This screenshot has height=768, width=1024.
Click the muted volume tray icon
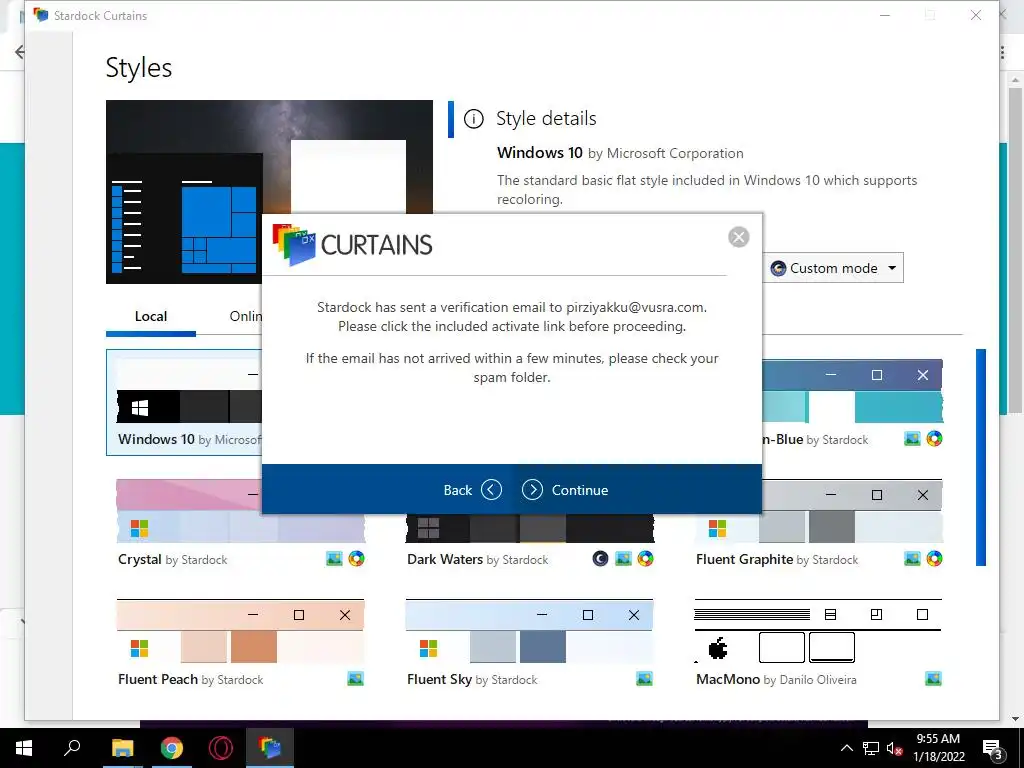click(895, 748)
